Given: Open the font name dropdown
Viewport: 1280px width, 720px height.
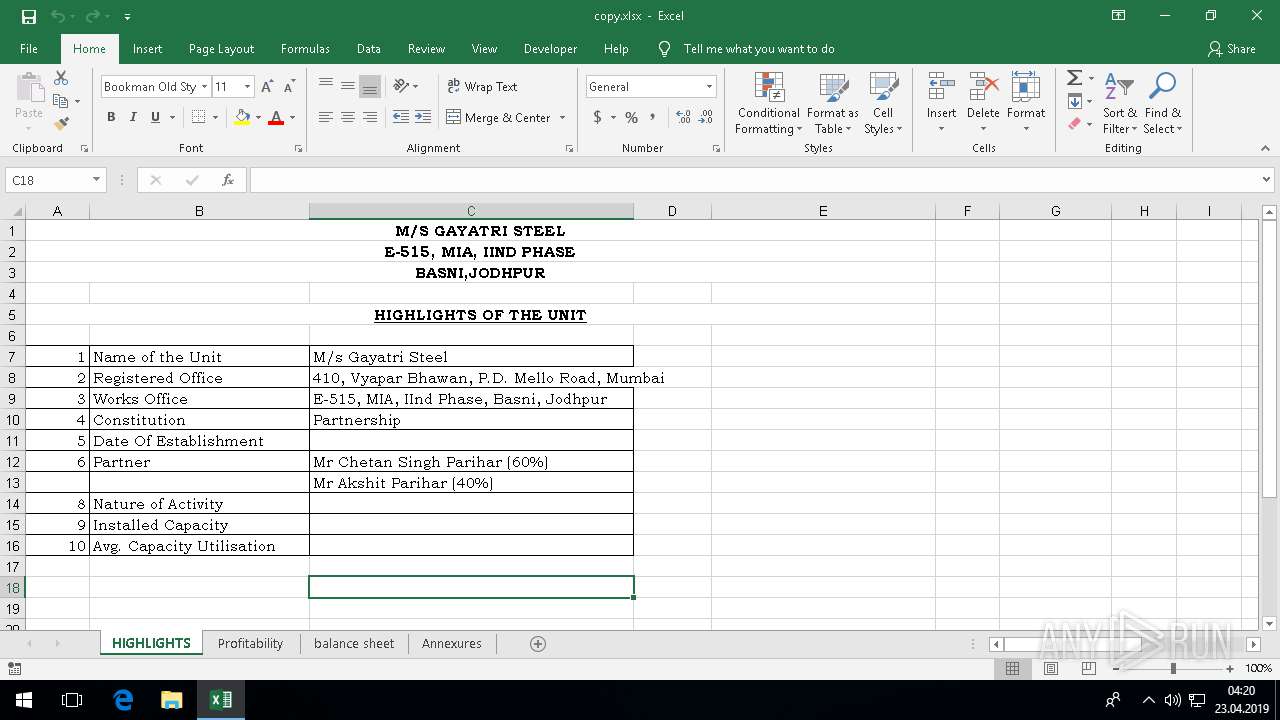Looking at the screenshot, I should (204, 87).
